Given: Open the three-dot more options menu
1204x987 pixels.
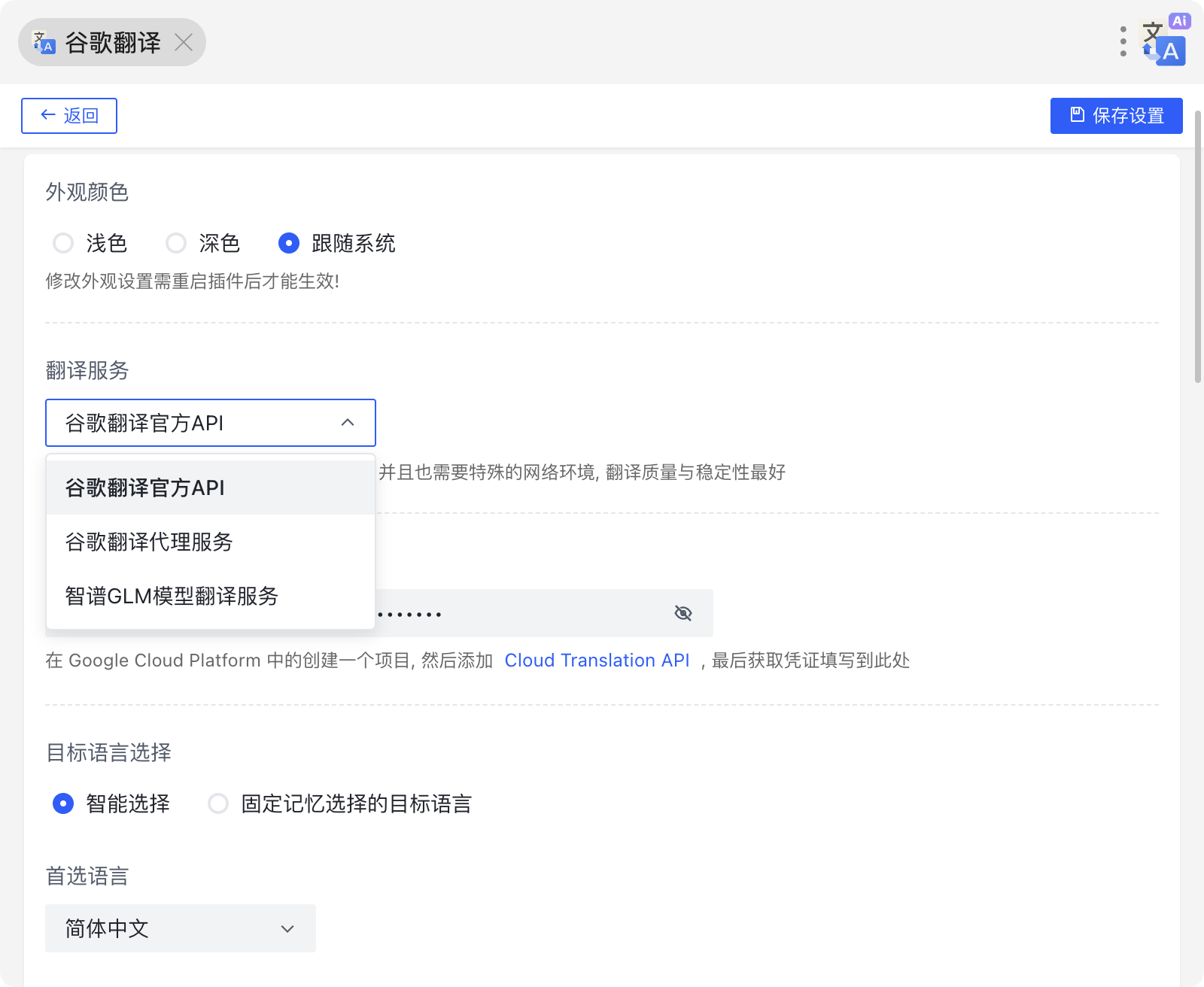Looking at the screenshot, I should pos(1123,41).
